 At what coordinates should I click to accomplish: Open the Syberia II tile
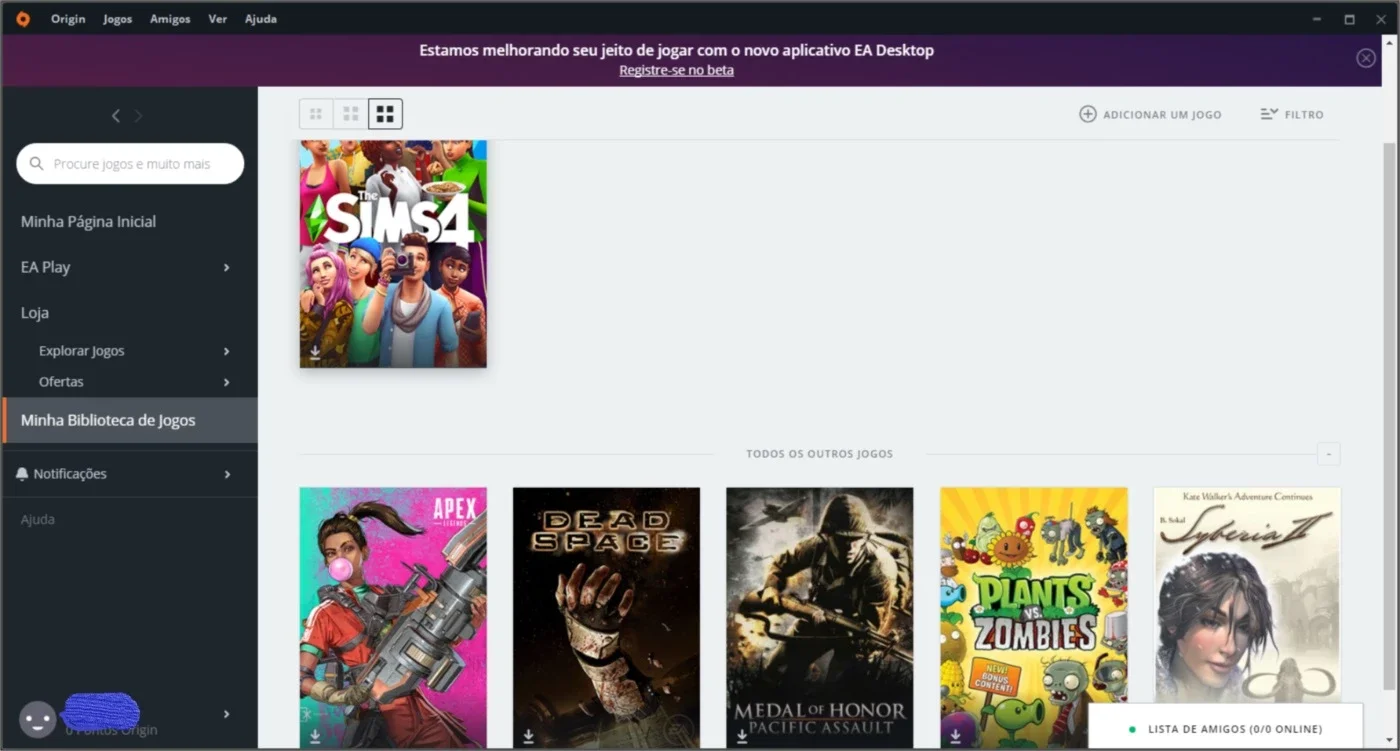click(1247, 595)
